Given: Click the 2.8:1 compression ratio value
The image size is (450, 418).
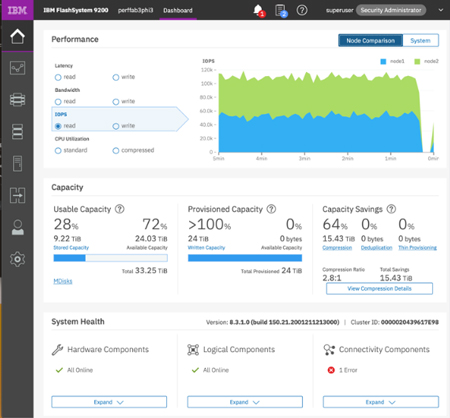Looking at the screenshot, I should pos(332,278).
